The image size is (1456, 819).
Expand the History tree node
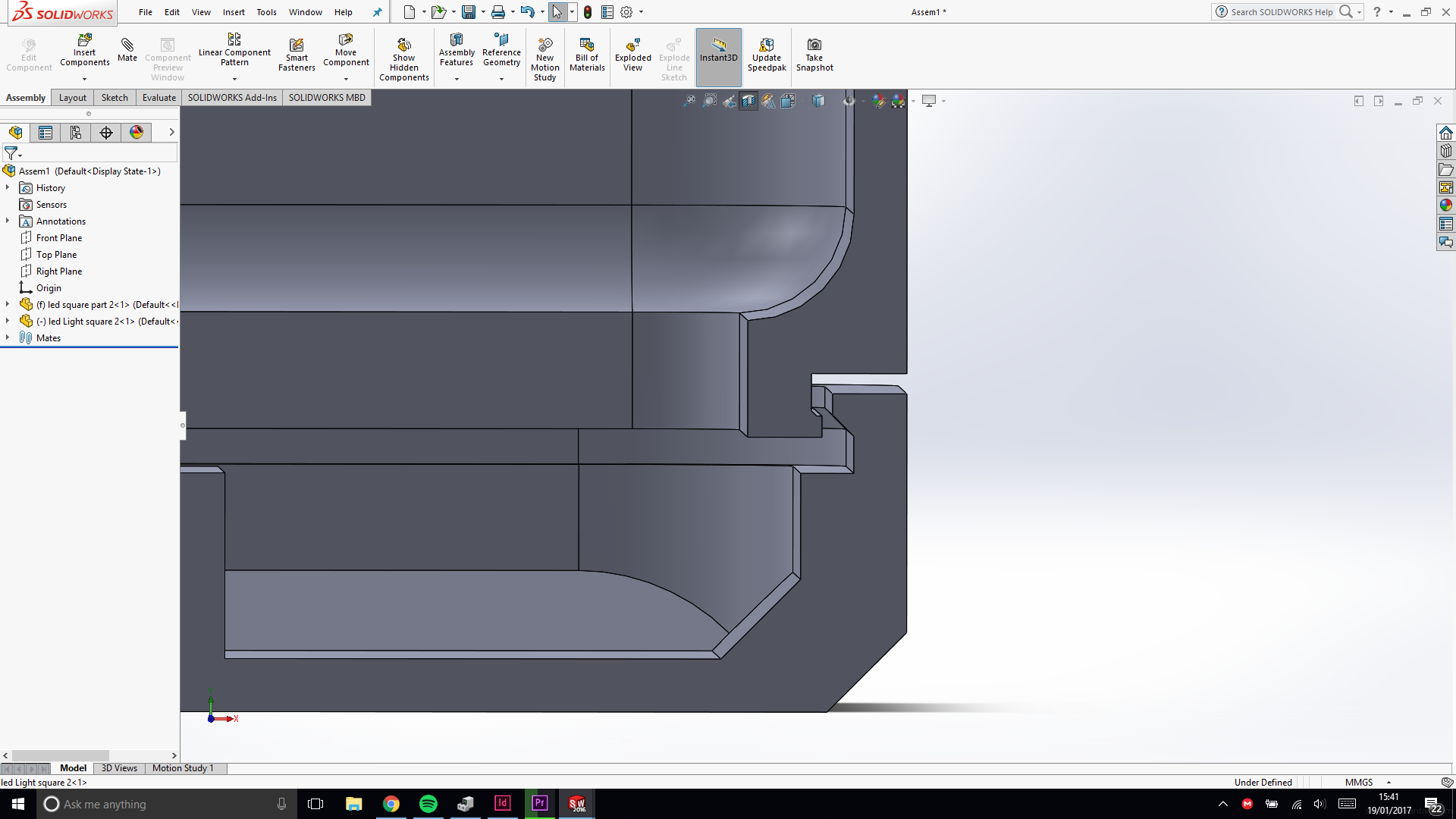[8, 187]
